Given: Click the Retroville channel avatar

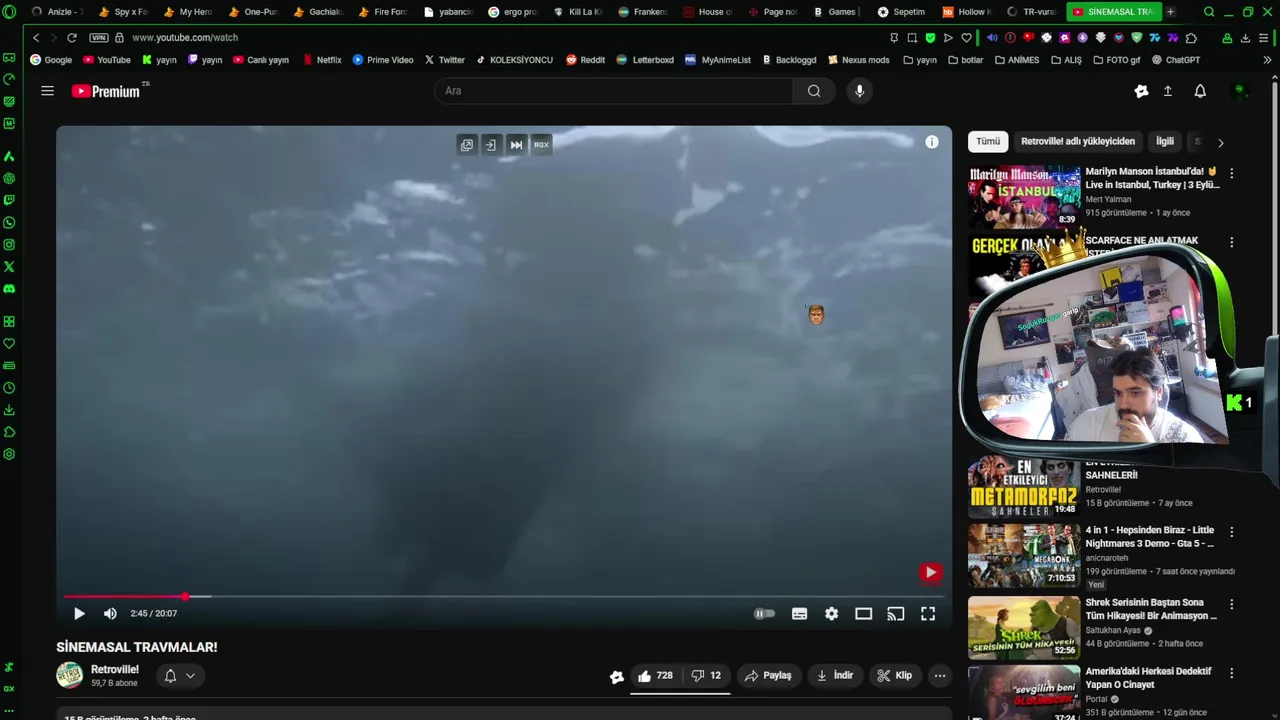Looking at the screenshot, I should coord(69,676).
